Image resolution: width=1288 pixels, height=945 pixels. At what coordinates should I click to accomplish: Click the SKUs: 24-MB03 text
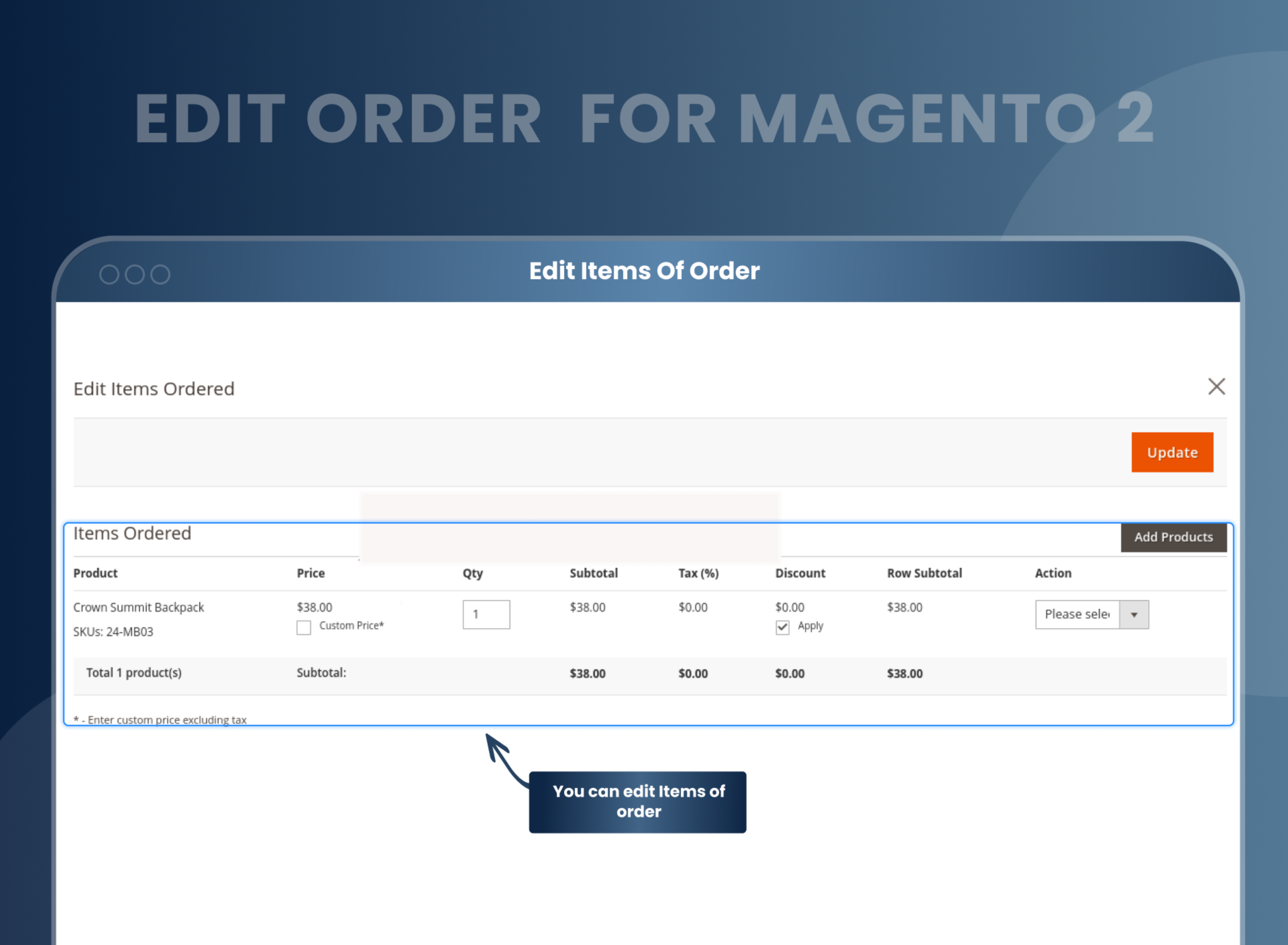click(x=113, y=632)
